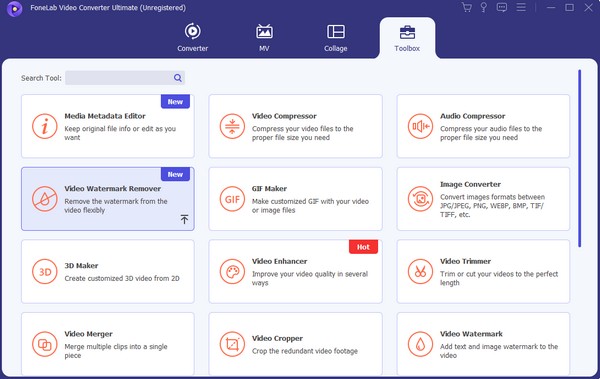Screen dimensions: 600x379
Task: Pin Video Watermark Remover to top arrow
Action: pyautogui.click(x=184, y=219)
